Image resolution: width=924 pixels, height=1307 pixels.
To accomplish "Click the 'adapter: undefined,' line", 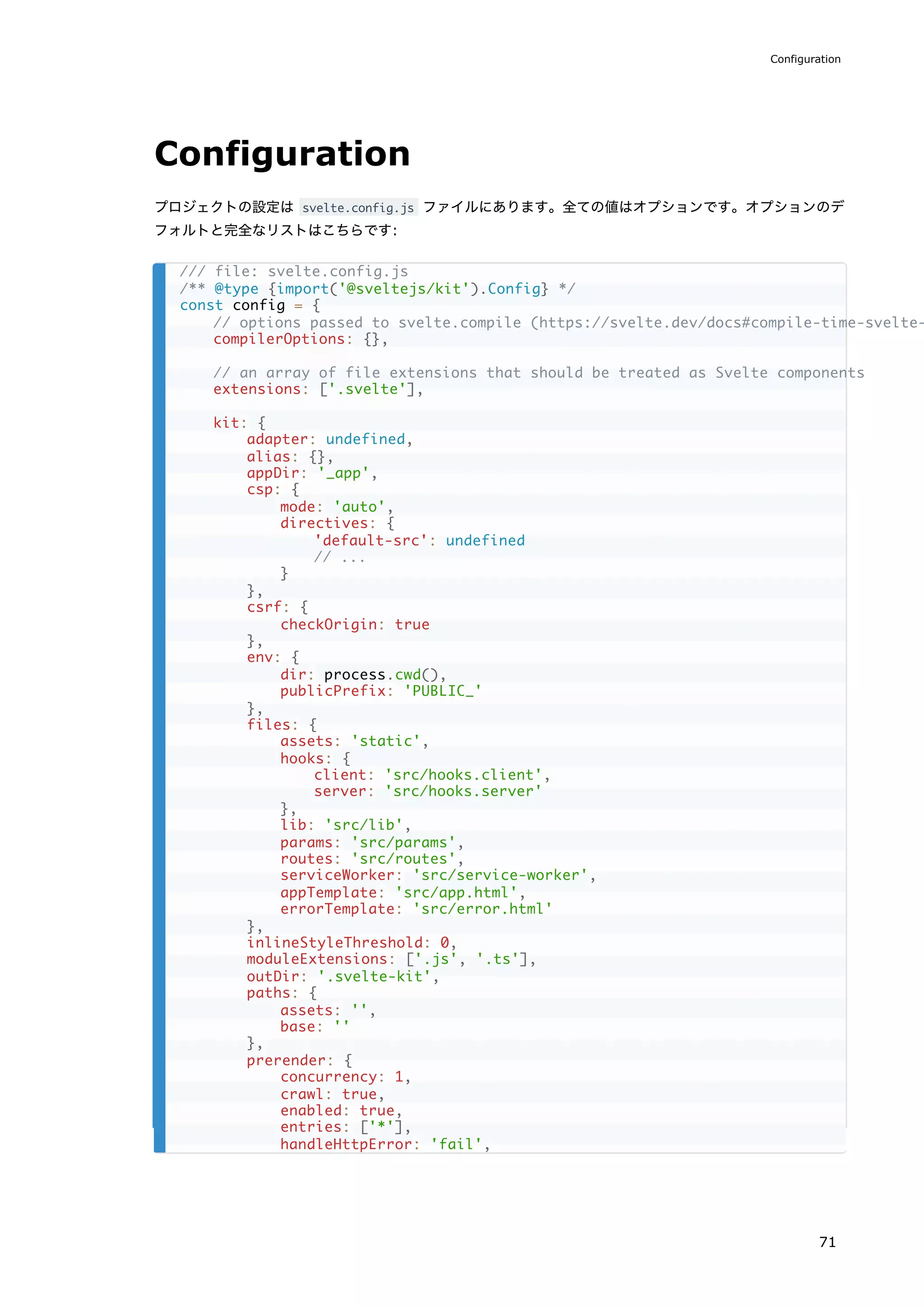I will (329, 440).
